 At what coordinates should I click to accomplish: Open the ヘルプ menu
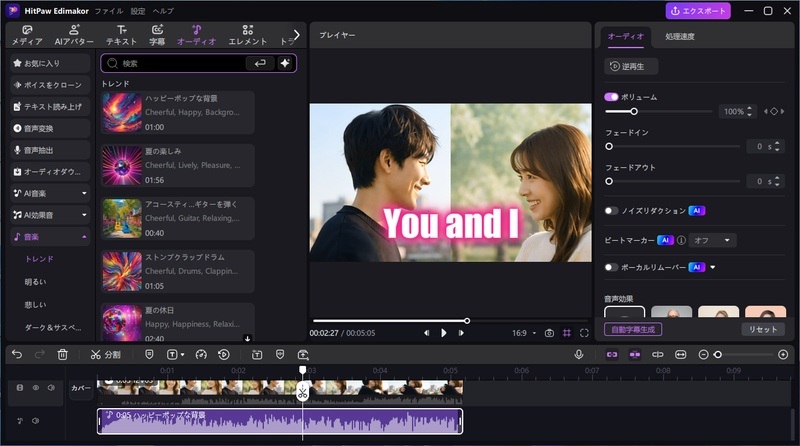[163, 11]
